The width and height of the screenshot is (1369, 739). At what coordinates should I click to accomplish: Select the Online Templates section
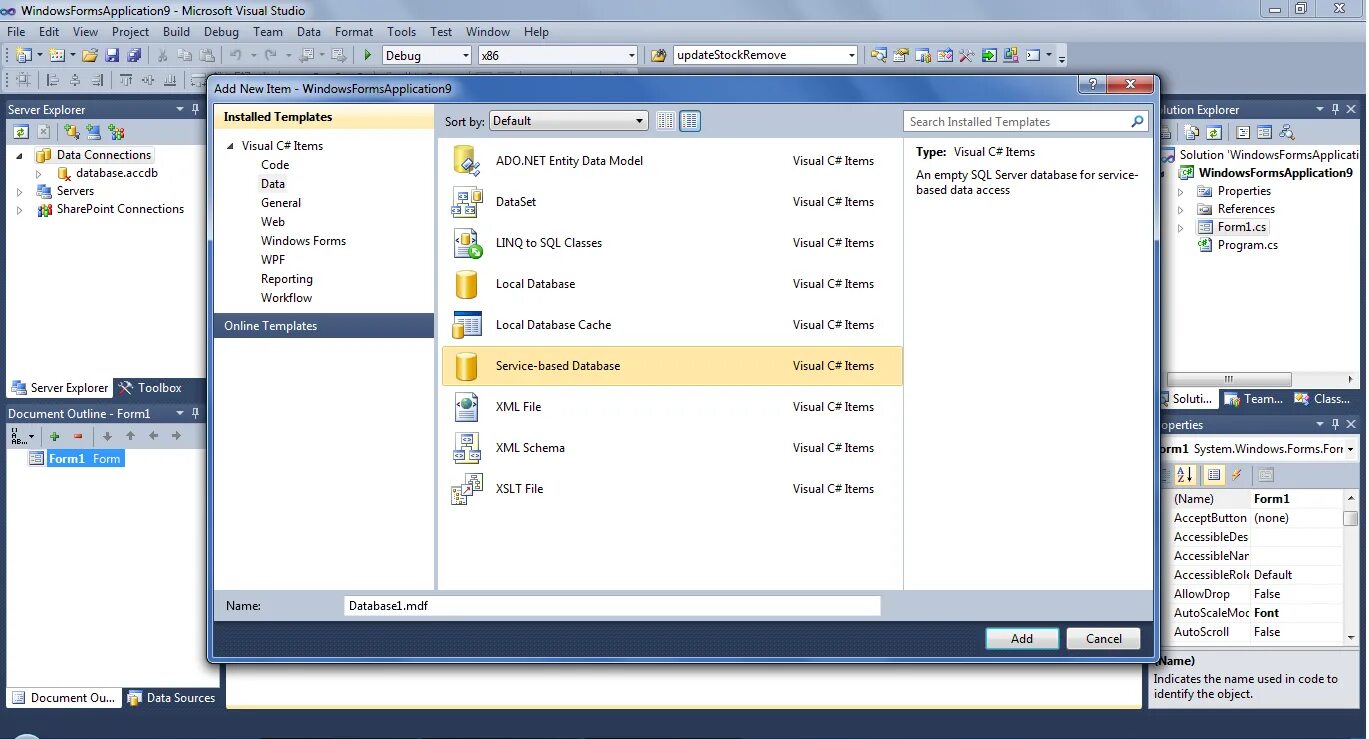click(324, 326)
